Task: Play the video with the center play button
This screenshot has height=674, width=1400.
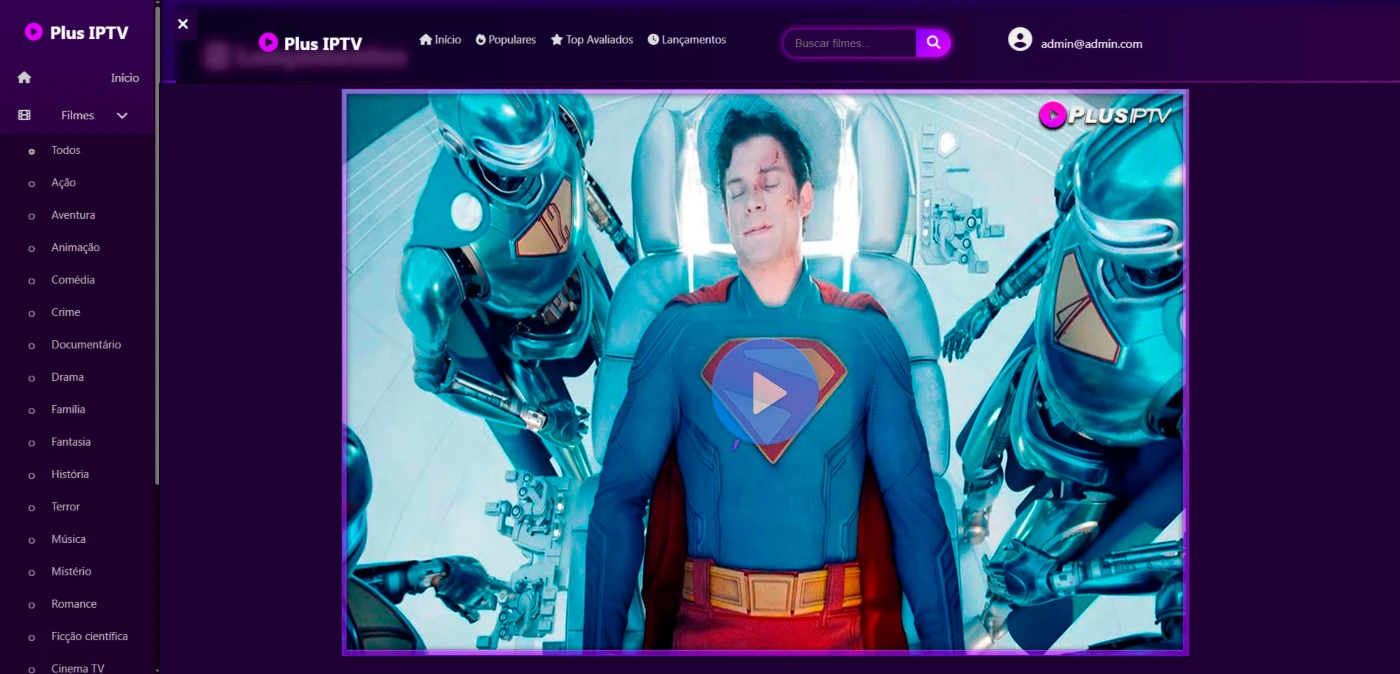Action: [x=765, y=392]
